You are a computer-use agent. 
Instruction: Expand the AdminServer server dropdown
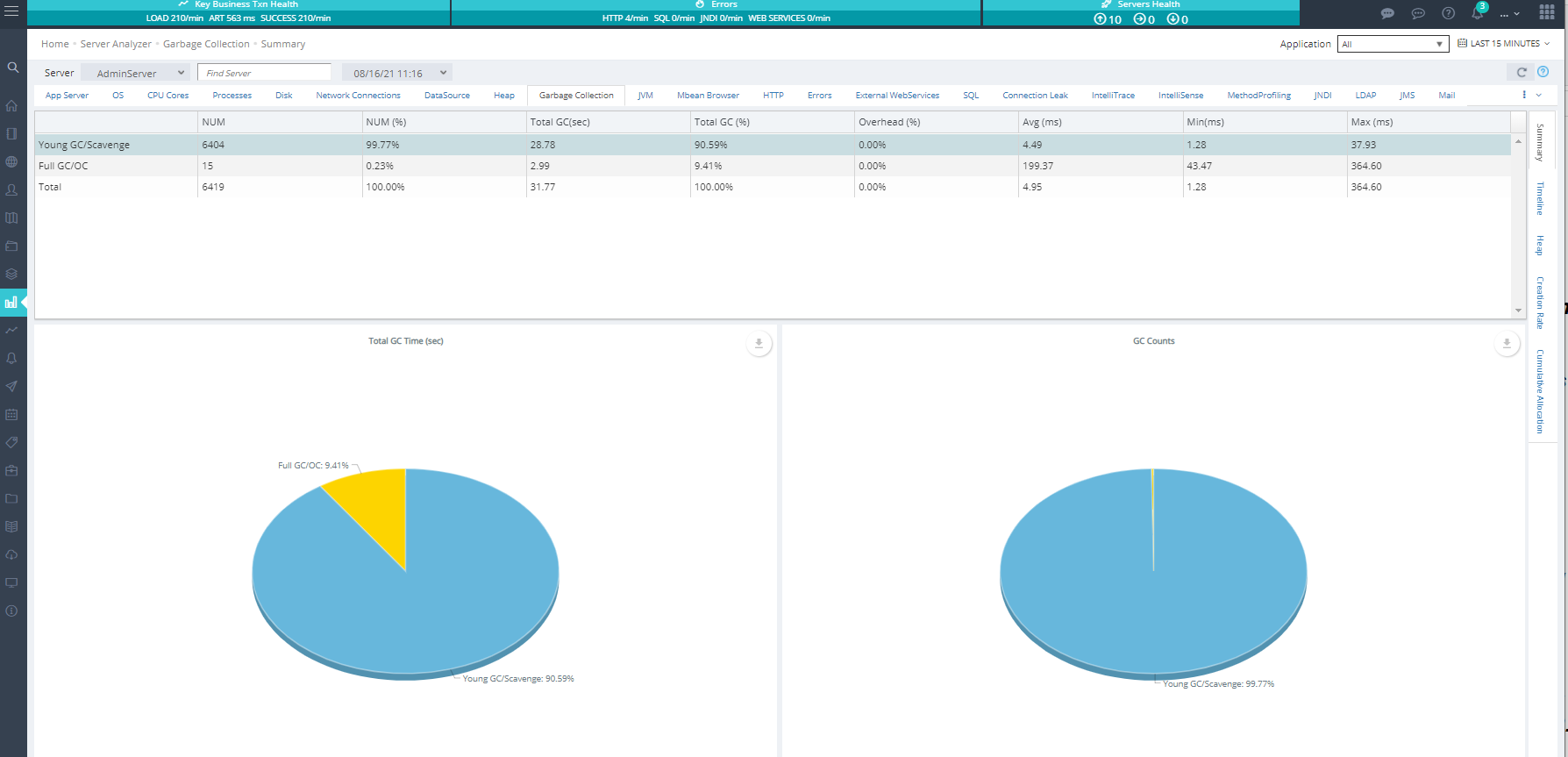[135, 73]
